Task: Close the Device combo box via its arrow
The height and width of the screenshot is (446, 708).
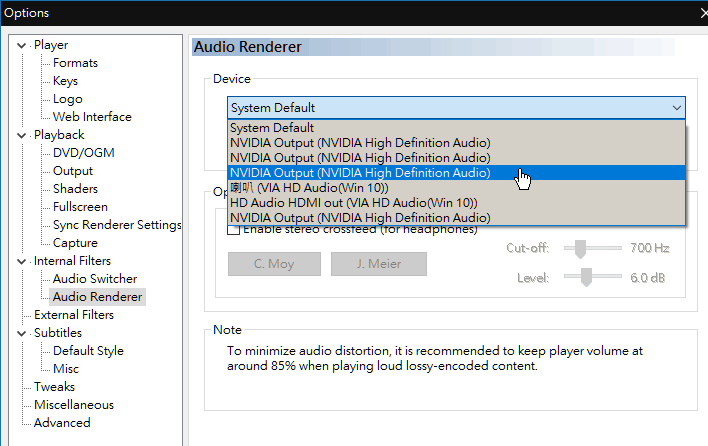Action: tap(676, 108)
